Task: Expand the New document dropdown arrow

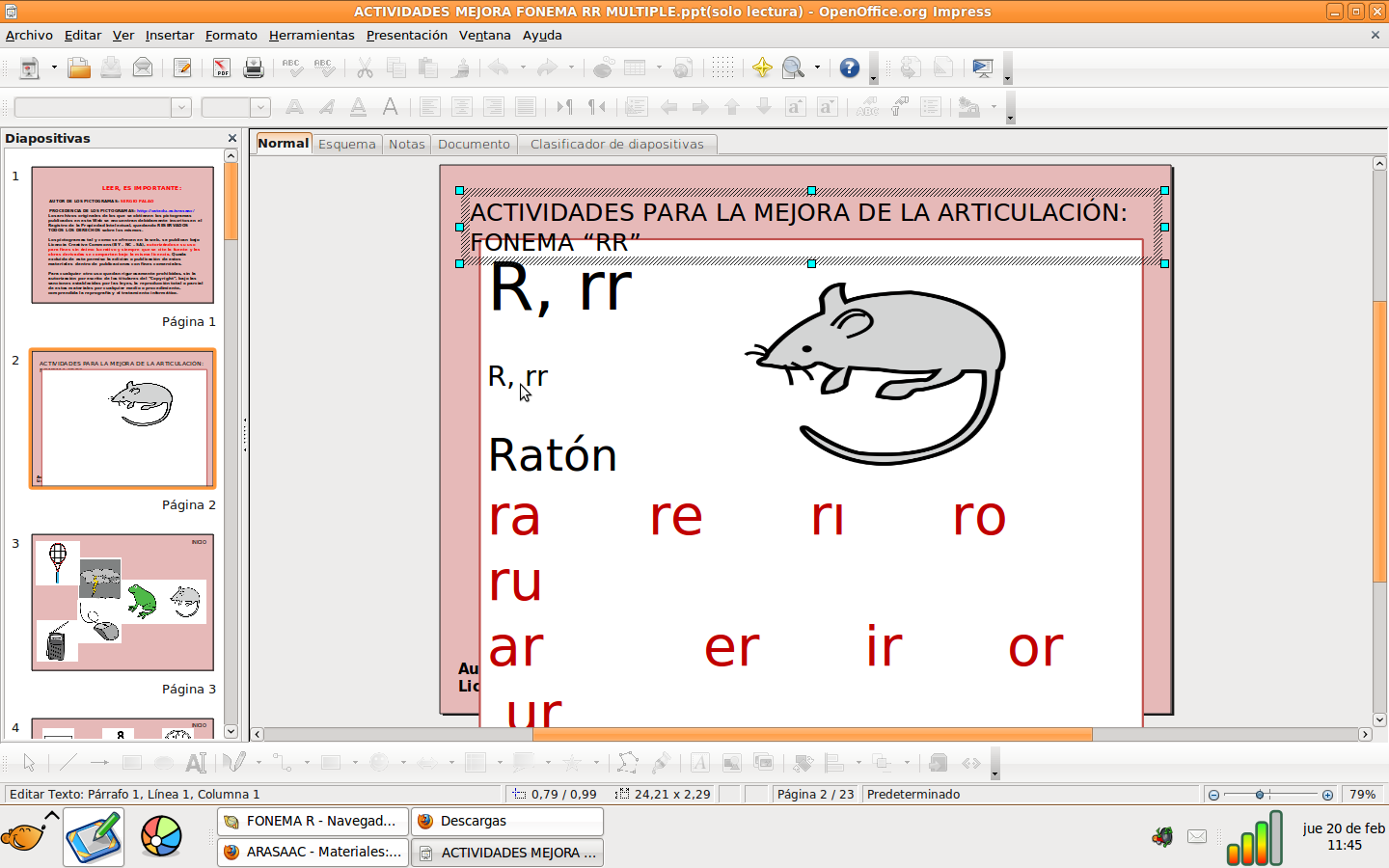Action: coord(54,68)
